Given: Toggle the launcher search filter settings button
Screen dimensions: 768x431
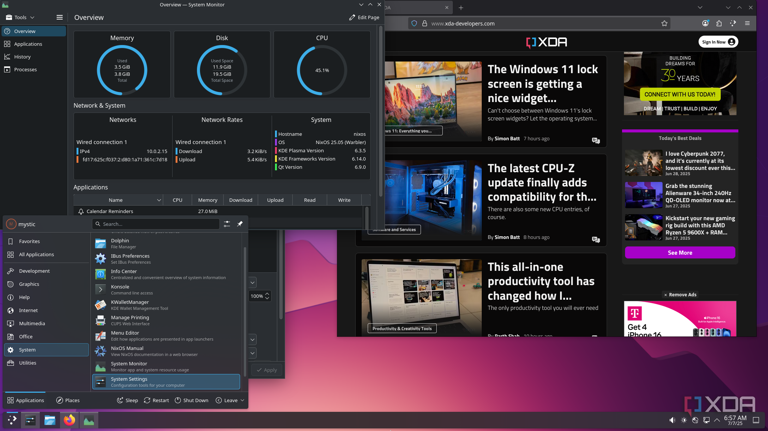Looking at the screenshot, I should 227,224.
